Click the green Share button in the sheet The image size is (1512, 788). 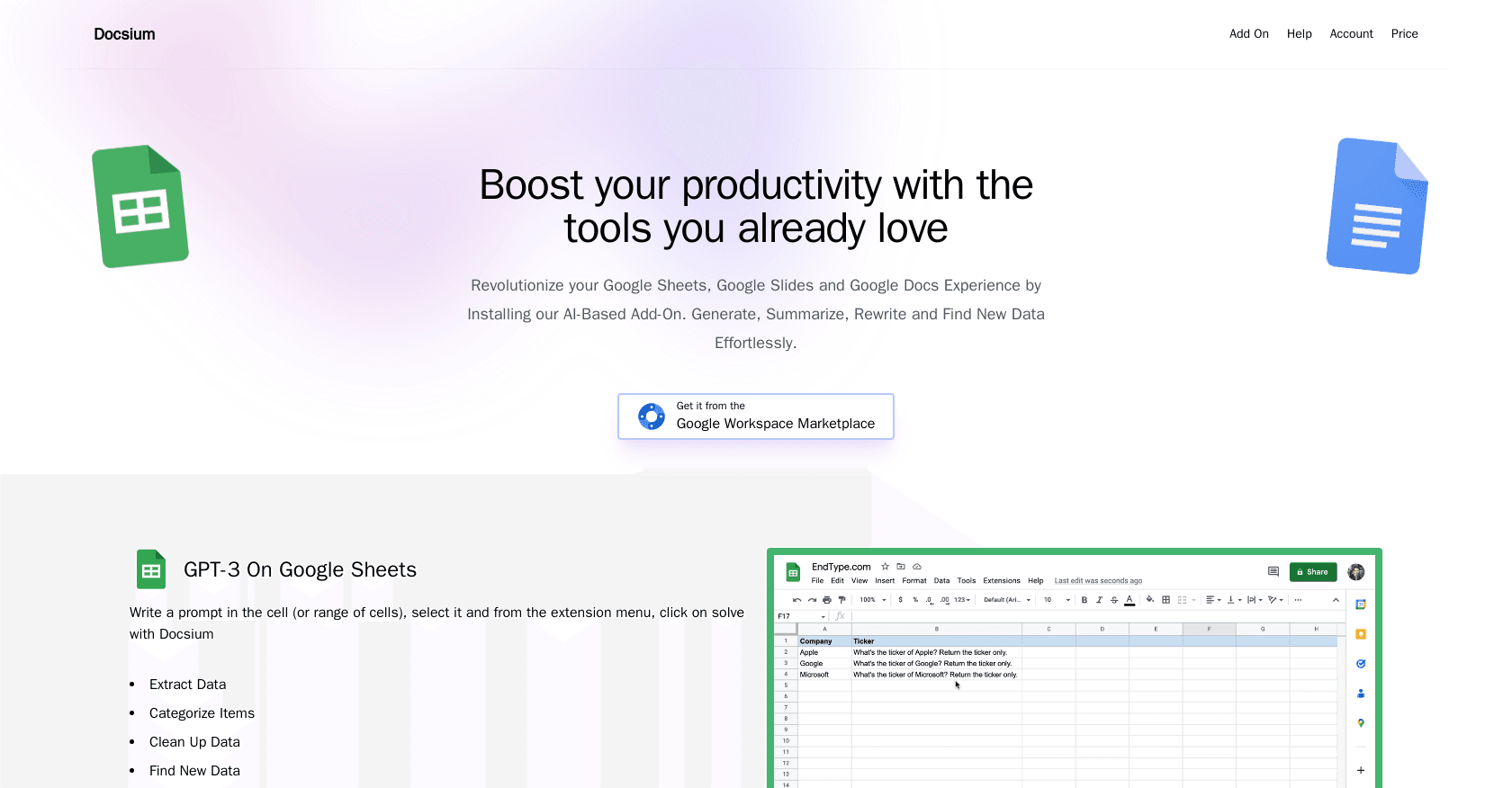pyautogui.click(x=1312, y=572)
